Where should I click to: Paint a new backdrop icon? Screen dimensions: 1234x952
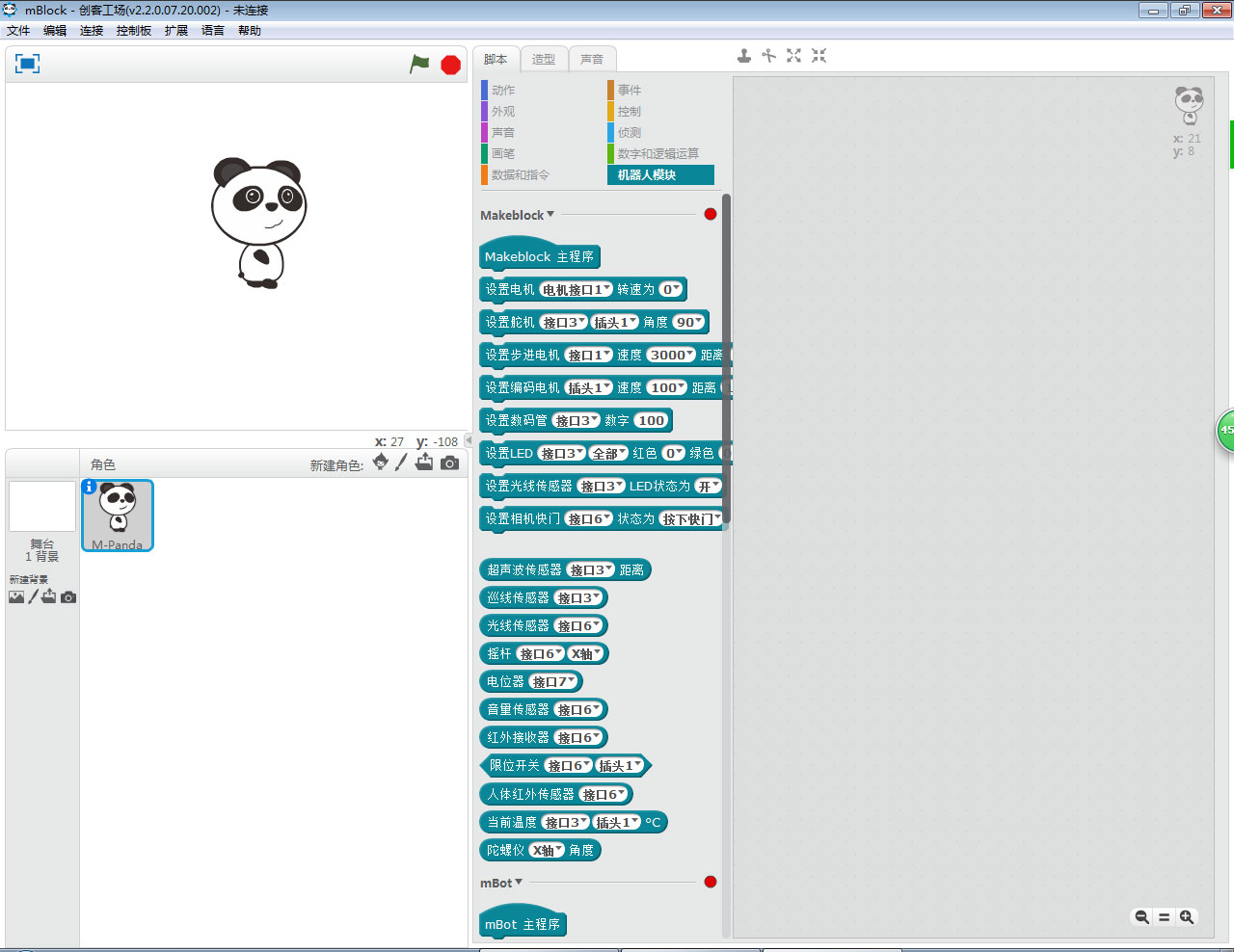coord(33,596)
